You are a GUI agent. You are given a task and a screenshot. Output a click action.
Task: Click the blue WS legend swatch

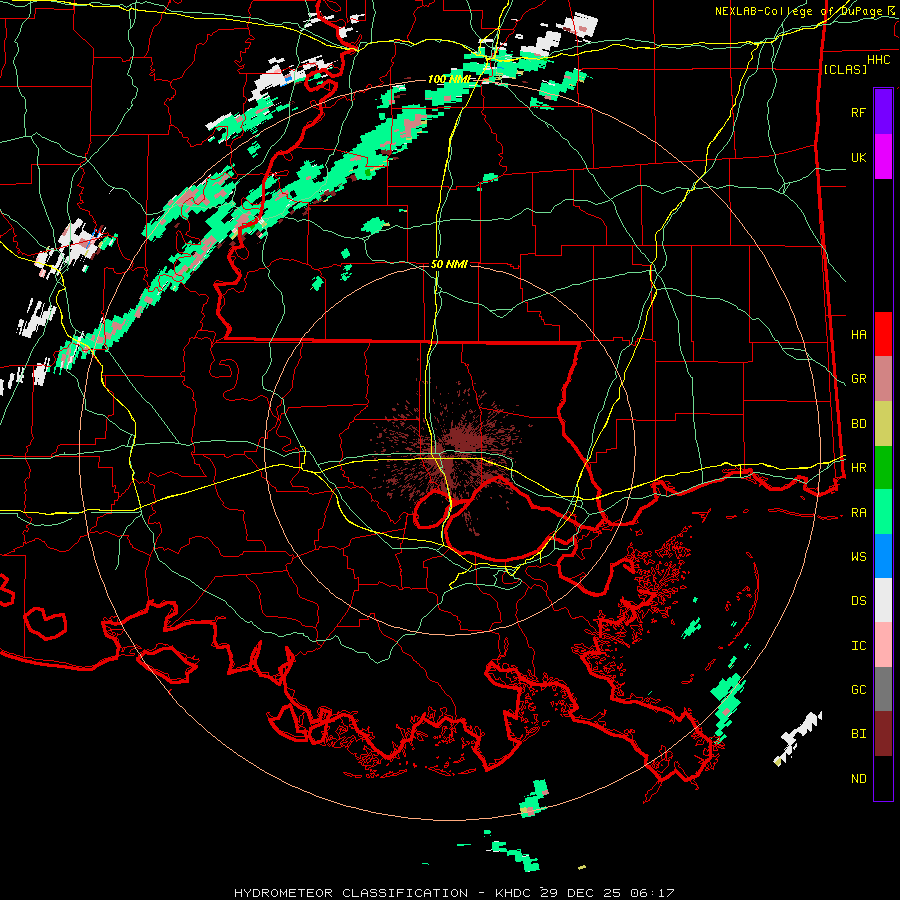883,556
